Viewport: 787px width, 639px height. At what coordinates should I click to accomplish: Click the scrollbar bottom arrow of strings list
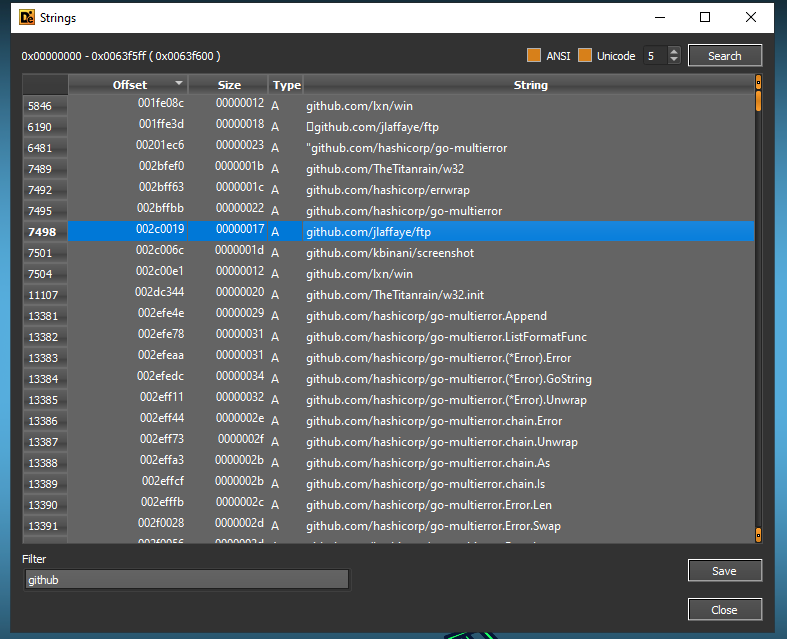click(x=758, y=535)
